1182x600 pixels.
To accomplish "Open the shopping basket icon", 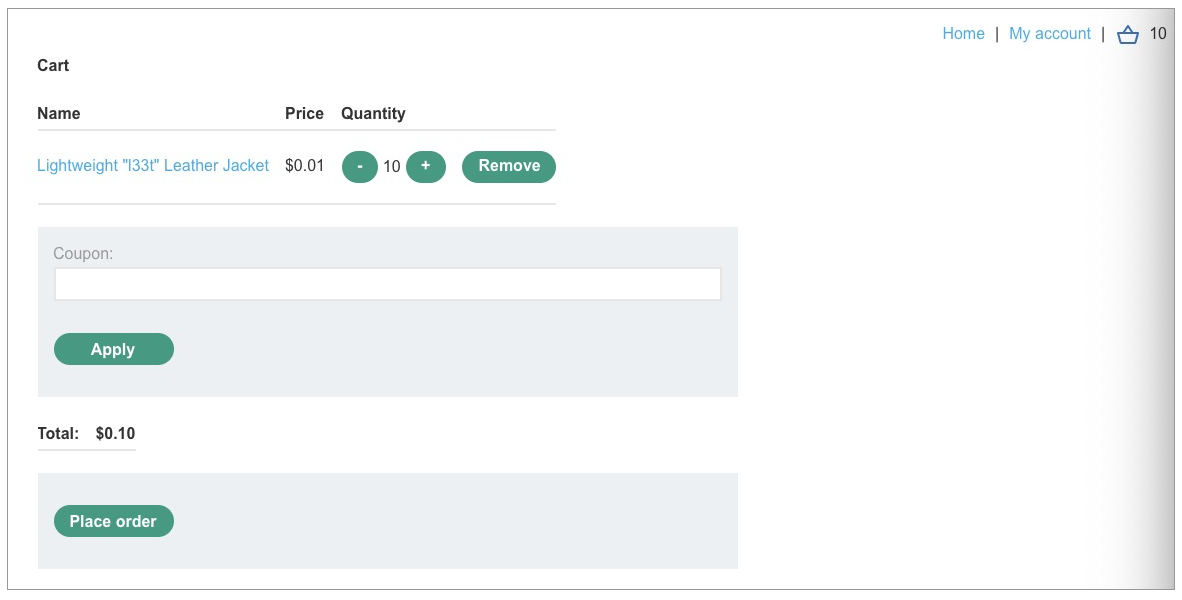I will pyautogui.click(x=1128, y=35).
